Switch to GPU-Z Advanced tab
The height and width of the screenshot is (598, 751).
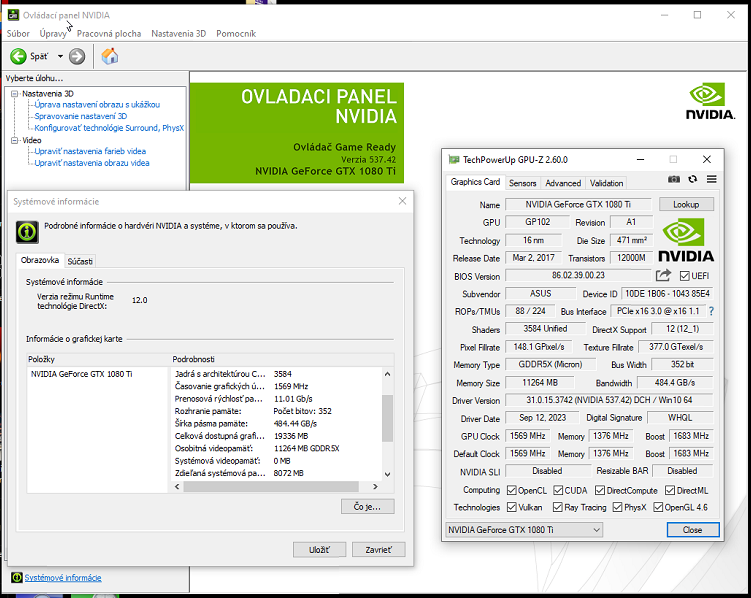[x=563, y=183]
